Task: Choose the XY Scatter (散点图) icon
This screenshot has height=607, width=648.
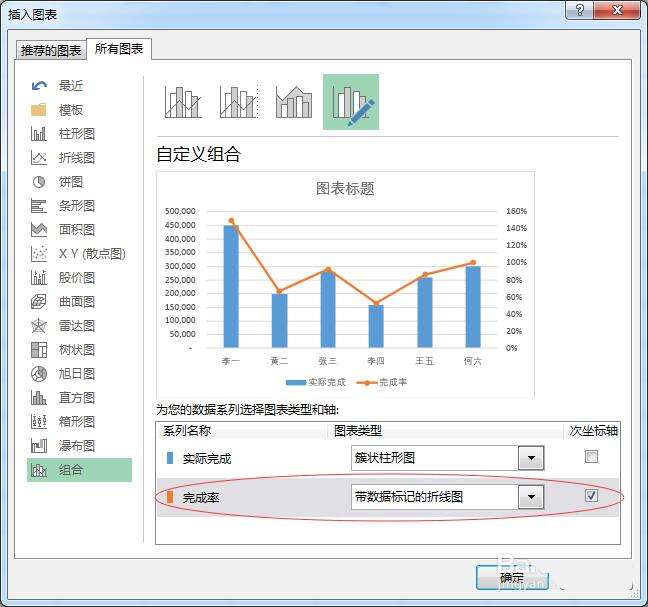Action: [39, 254]
